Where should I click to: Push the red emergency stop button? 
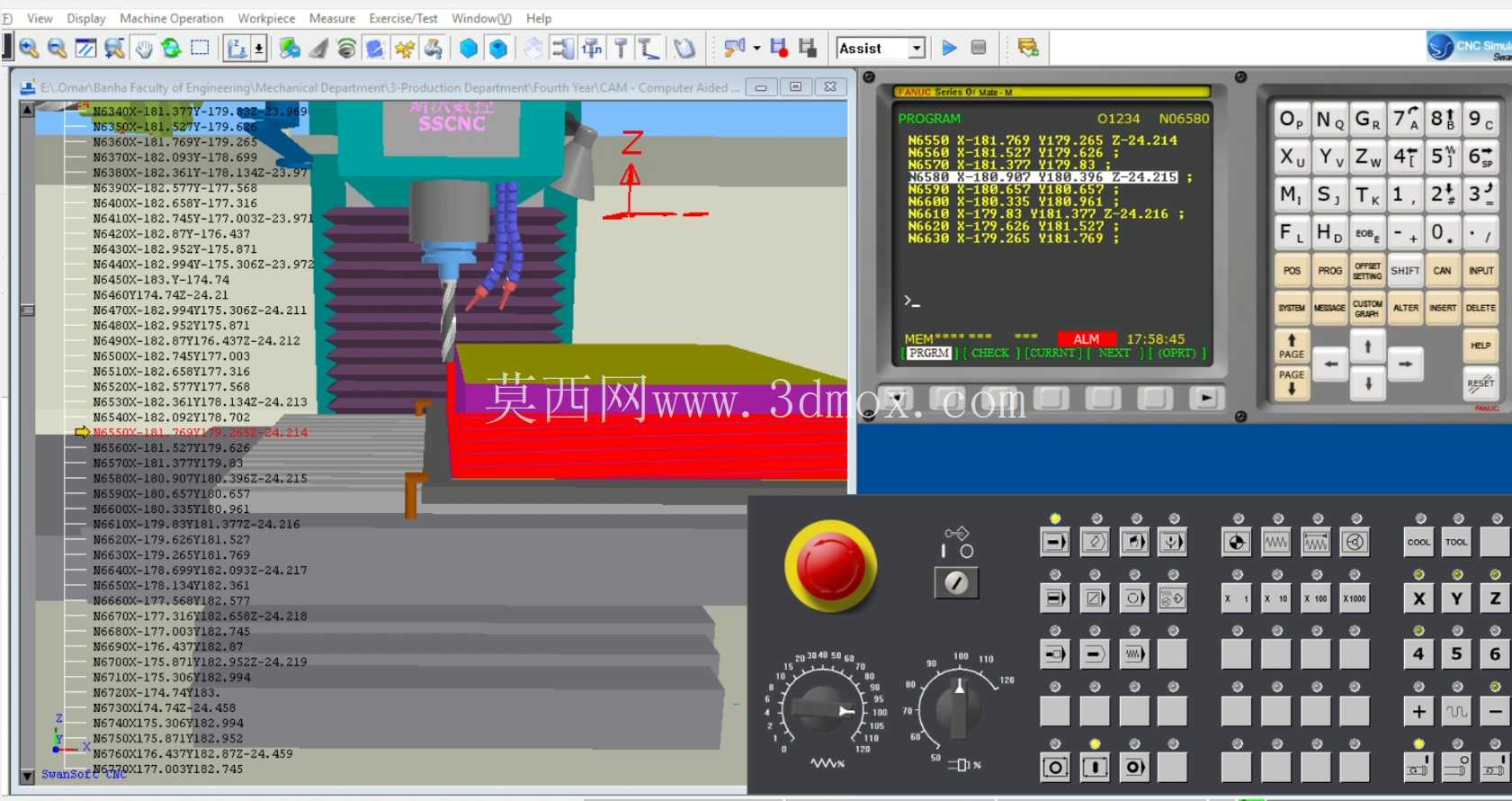click(x=830, y=566)
